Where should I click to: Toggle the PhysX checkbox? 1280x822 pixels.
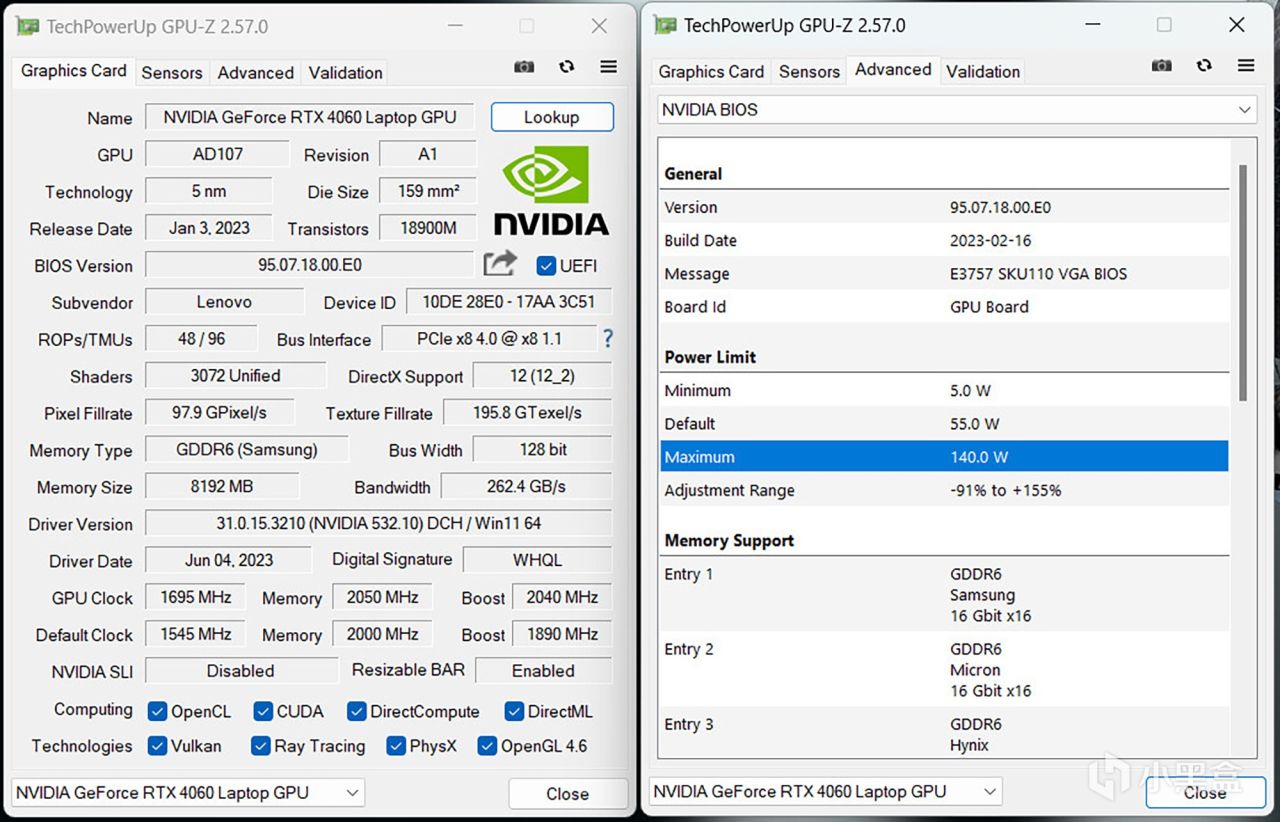[395, 746]
